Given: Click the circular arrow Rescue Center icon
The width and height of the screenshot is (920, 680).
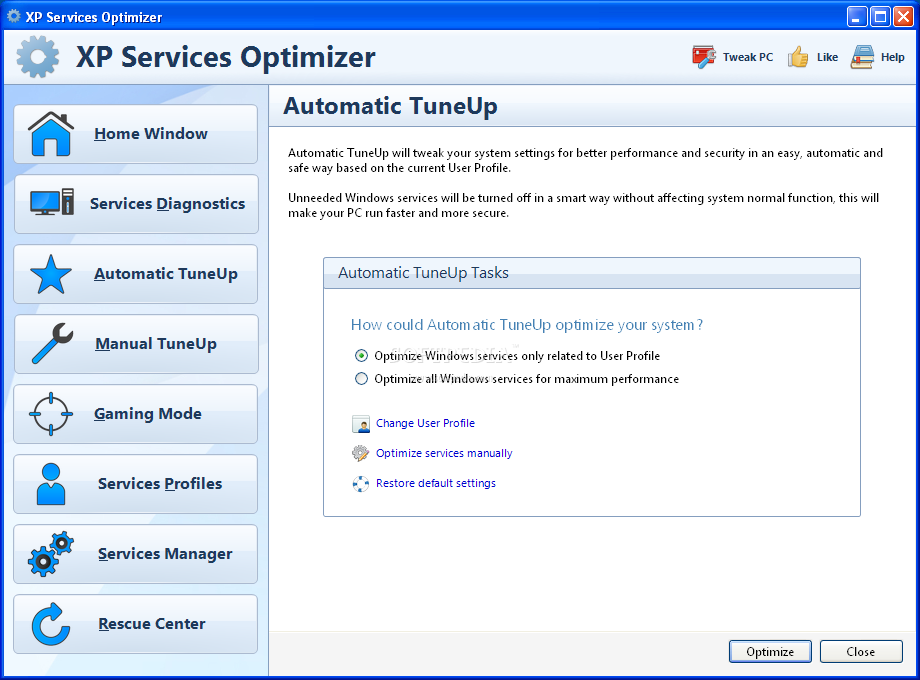Looking at the screenshot, I should 51,624.
